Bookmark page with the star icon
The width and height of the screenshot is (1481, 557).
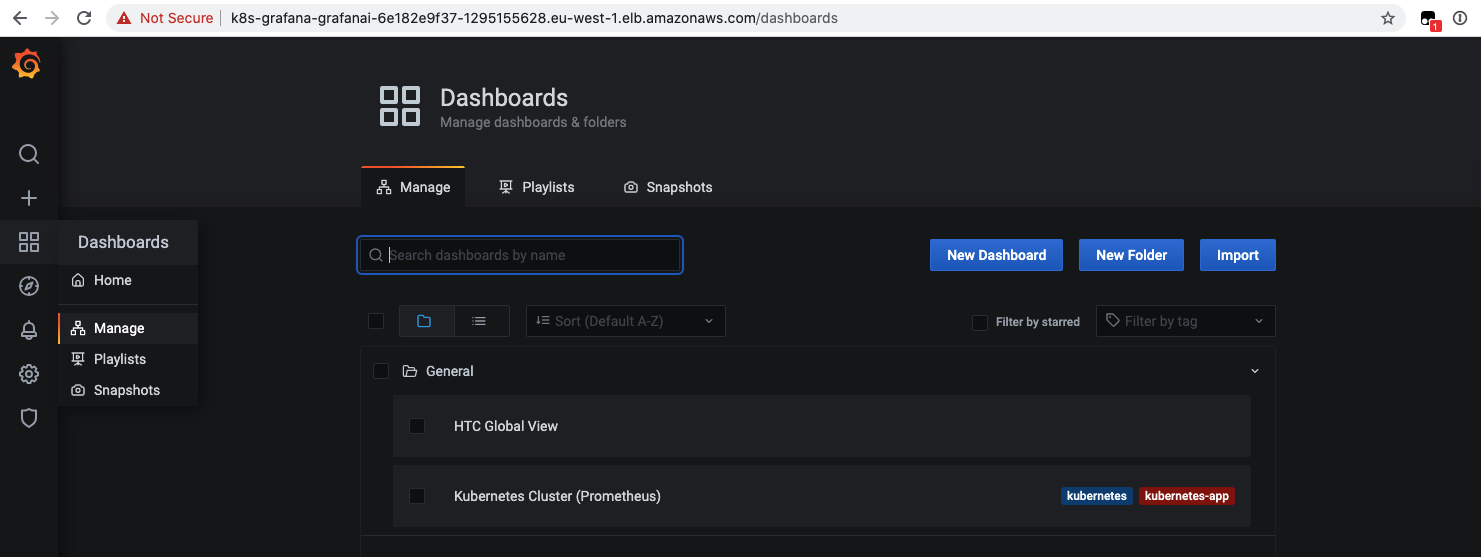pos(1388,18)
